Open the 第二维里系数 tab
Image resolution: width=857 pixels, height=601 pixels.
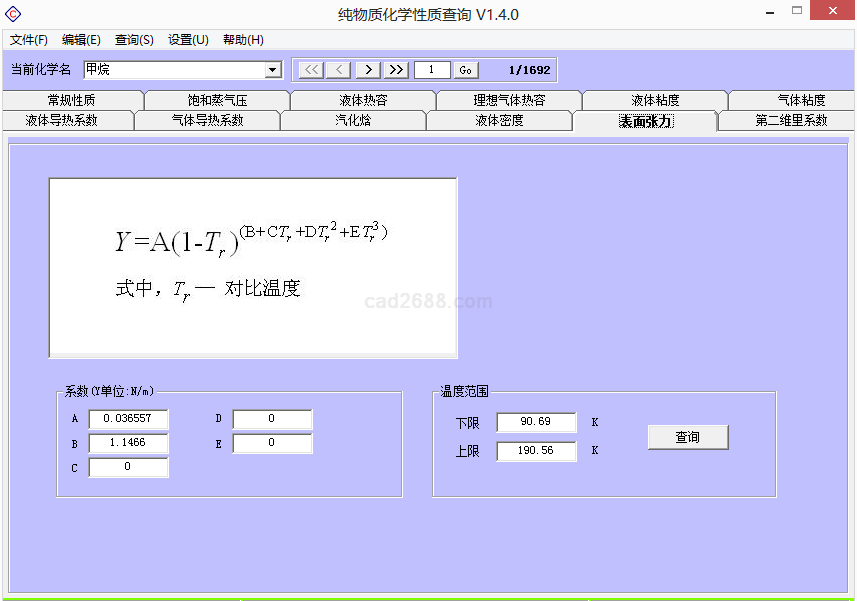[791, 121]
